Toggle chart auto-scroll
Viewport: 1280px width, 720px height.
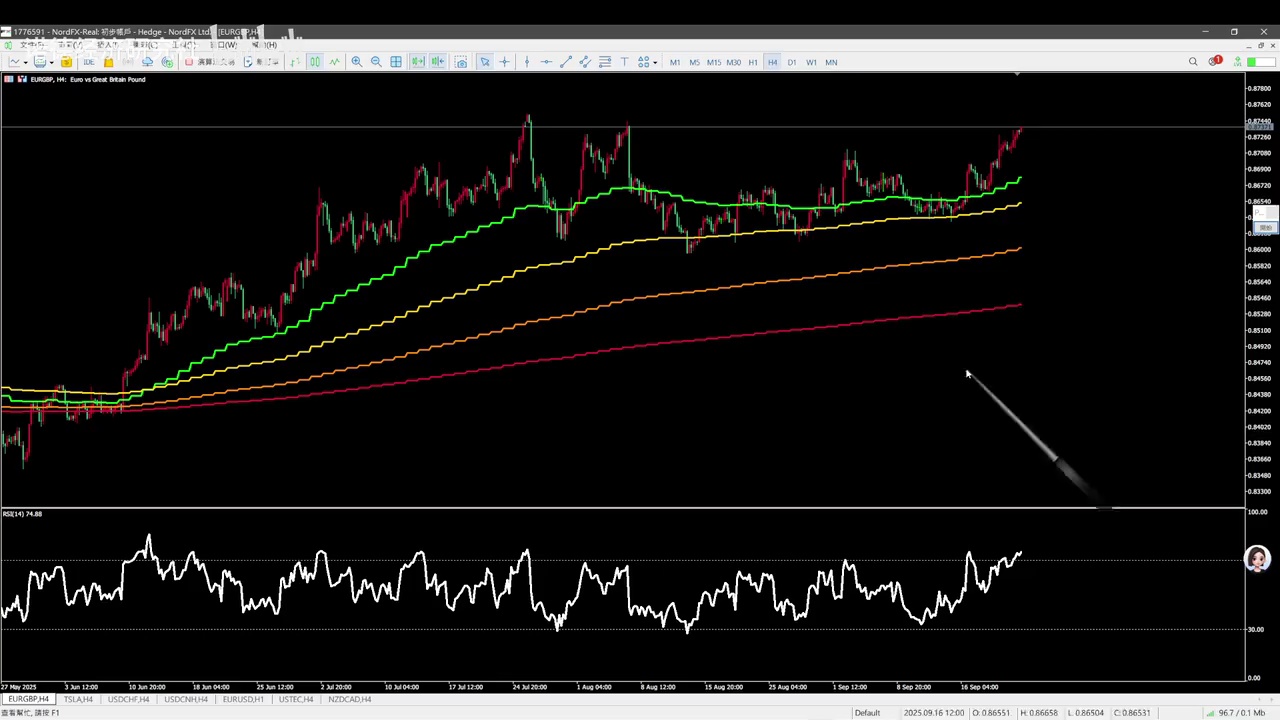[417, 62]
